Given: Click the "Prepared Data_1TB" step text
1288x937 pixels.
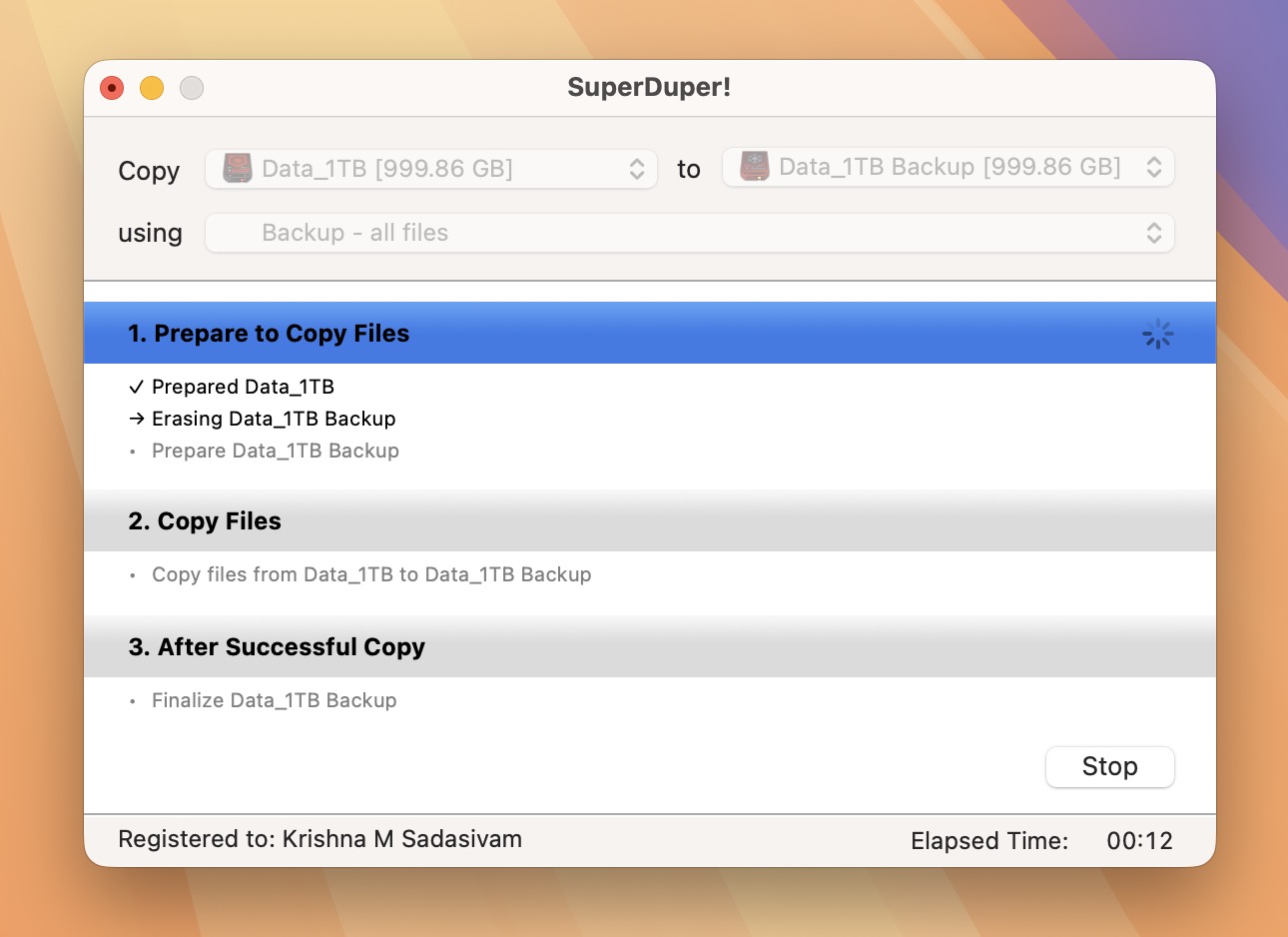Looking at the screenshot, I should (243, 387).
